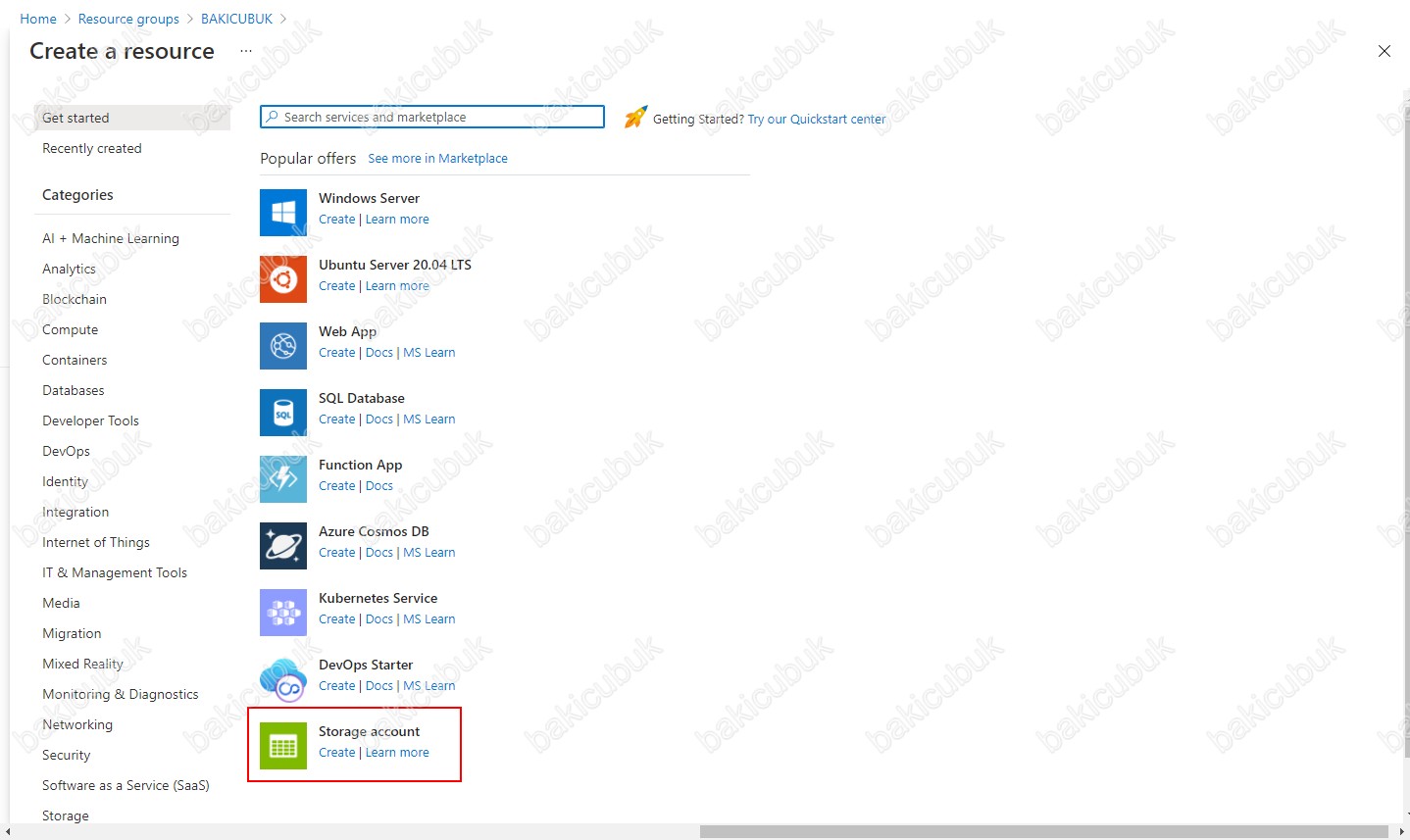Screen dimensions: 1410x840
Task: Select the Internet of Things category
Action: [96, 542]
